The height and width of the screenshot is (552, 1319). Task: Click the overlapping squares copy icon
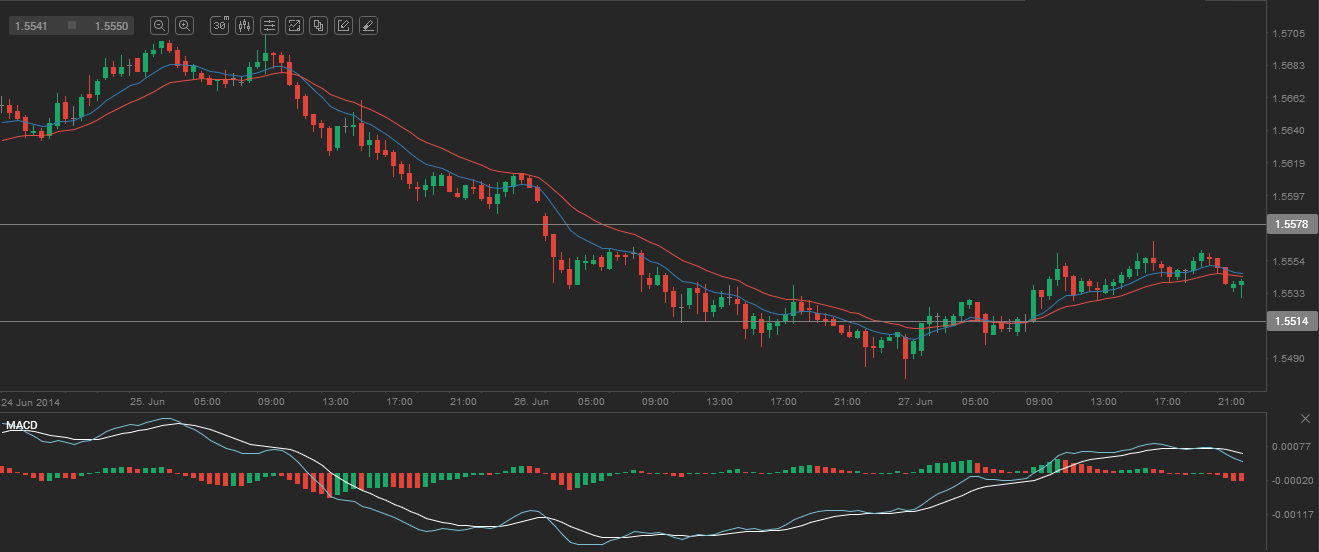[x=318, y=25]
